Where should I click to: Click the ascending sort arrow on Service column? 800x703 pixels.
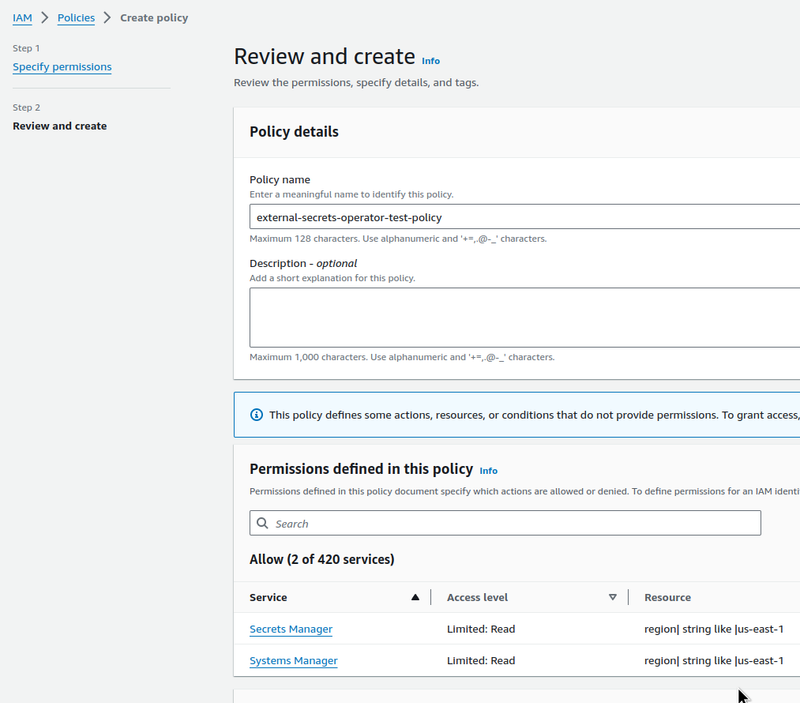pos(415,597)
